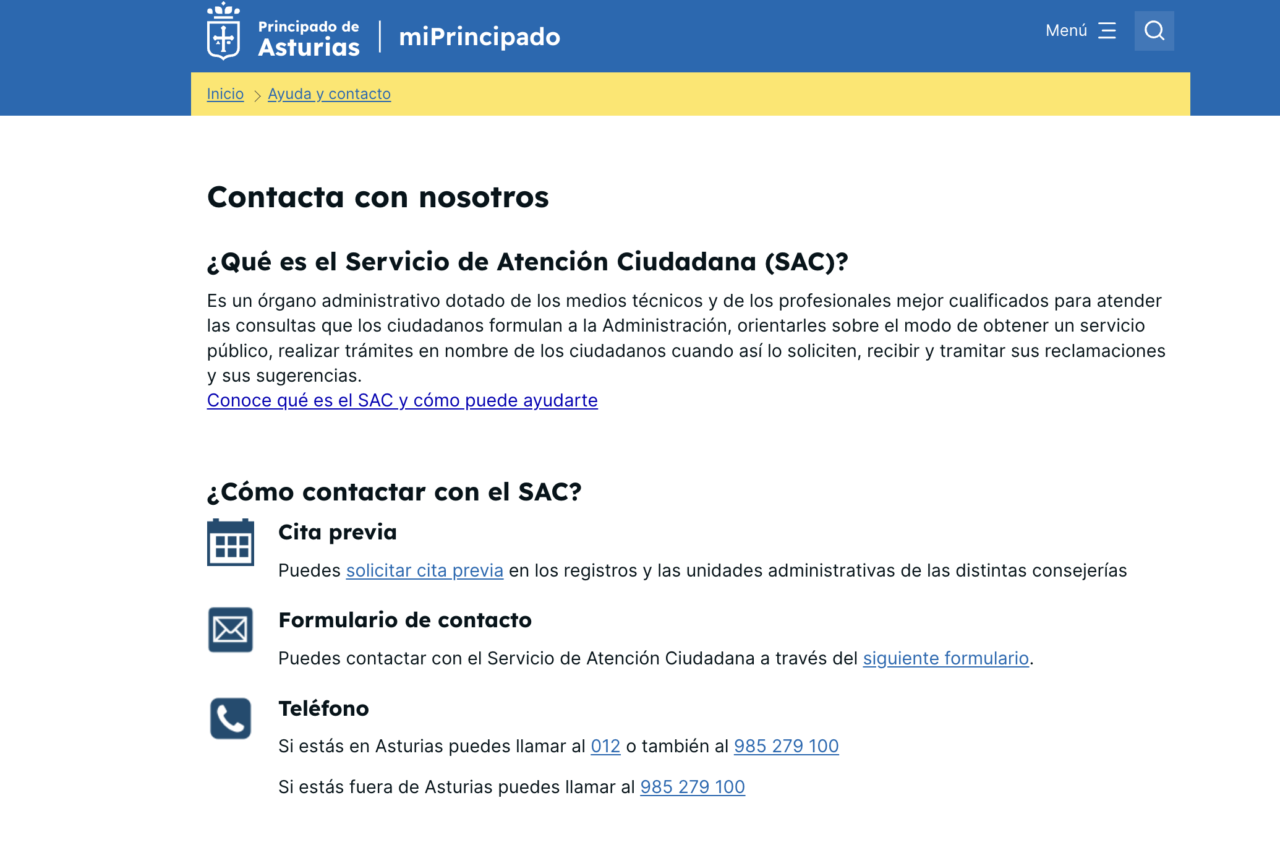This screenshot has width=1280, height=850.
Task: Open the Menú label in header
Action: pos(1066,31)
